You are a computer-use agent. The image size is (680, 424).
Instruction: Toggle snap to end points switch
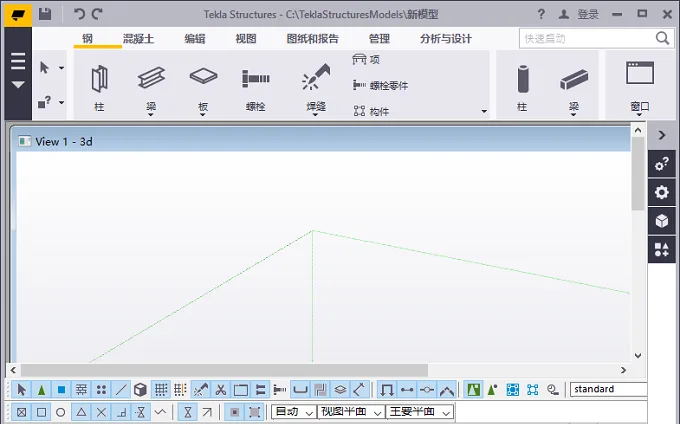(x=41, y=412)
